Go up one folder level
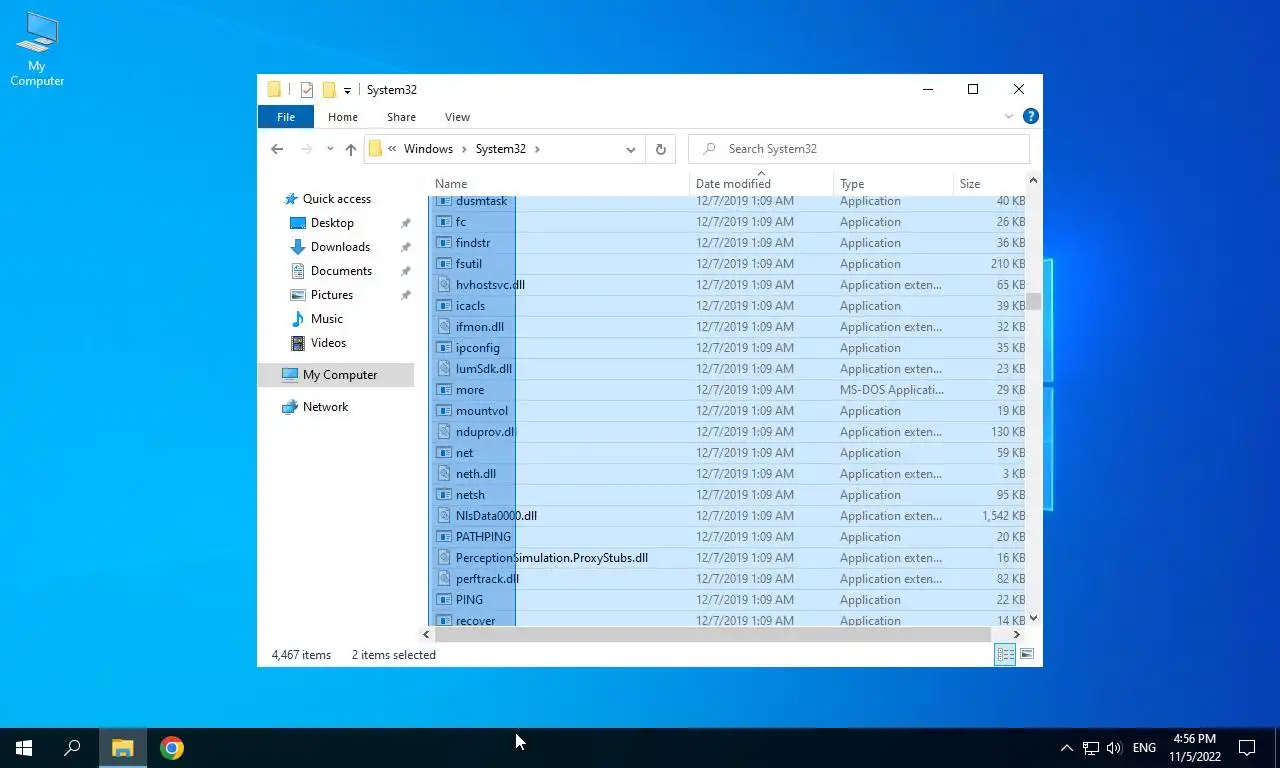Viewport: 1280px width, 768px height. click(351, 149)
